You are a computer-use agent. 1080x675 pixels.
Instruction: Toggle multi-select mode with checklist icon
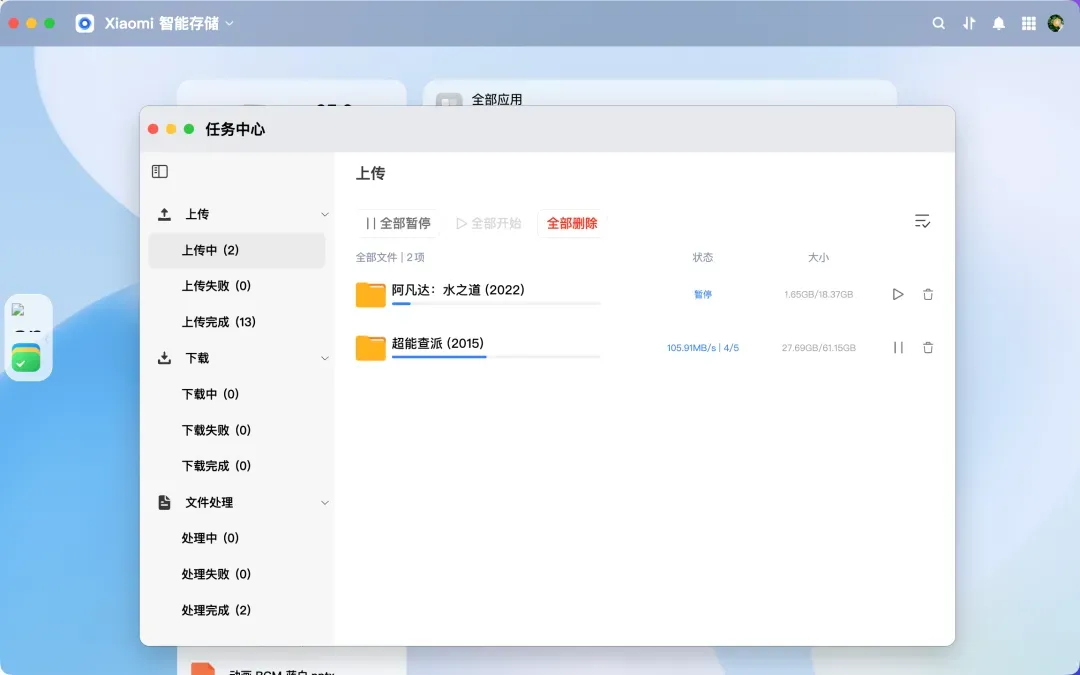922,221
